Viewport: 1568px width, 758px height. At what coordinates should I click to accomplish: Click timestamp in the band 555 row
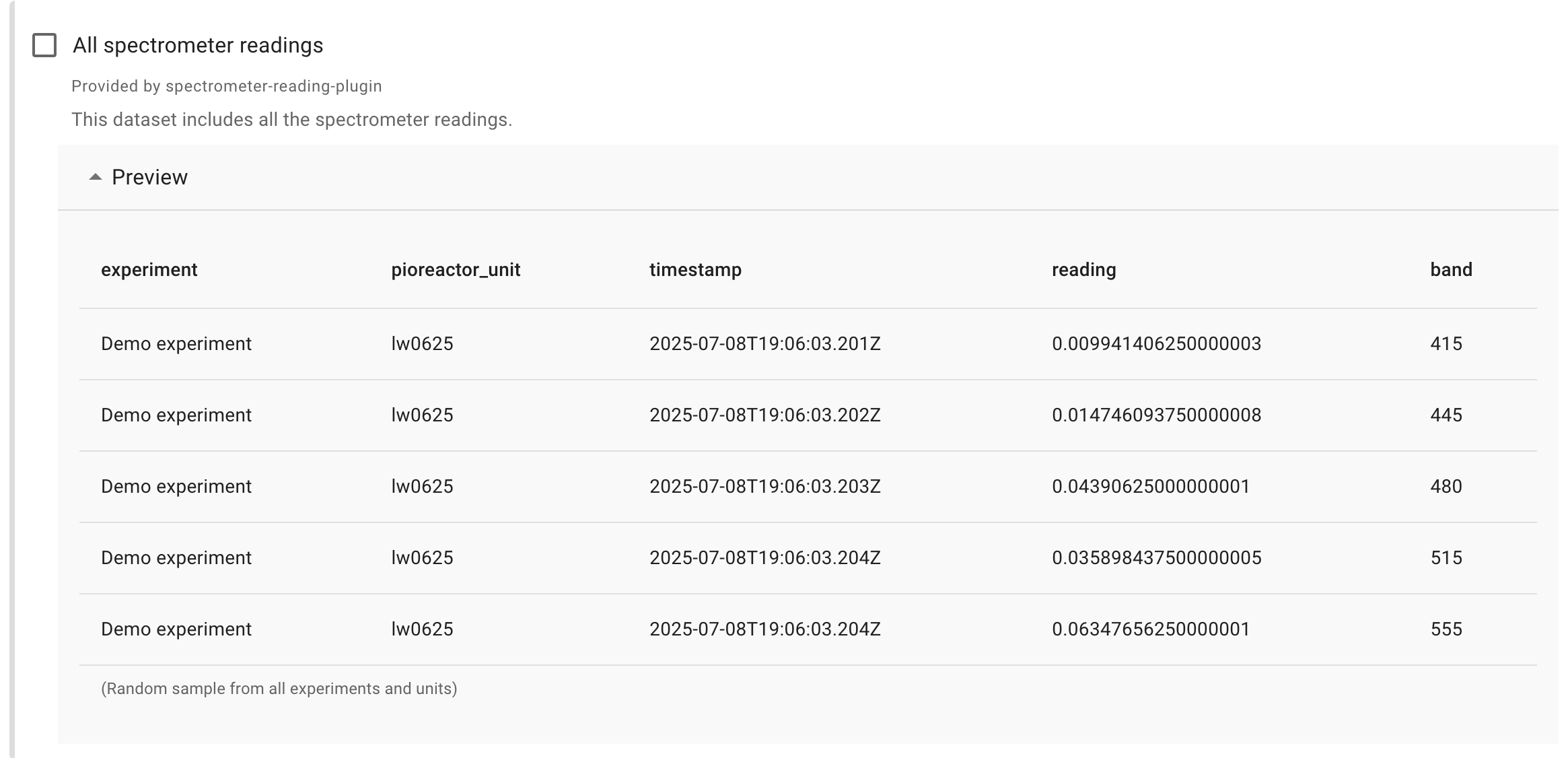pyautogui.click(x=765, y=629)
